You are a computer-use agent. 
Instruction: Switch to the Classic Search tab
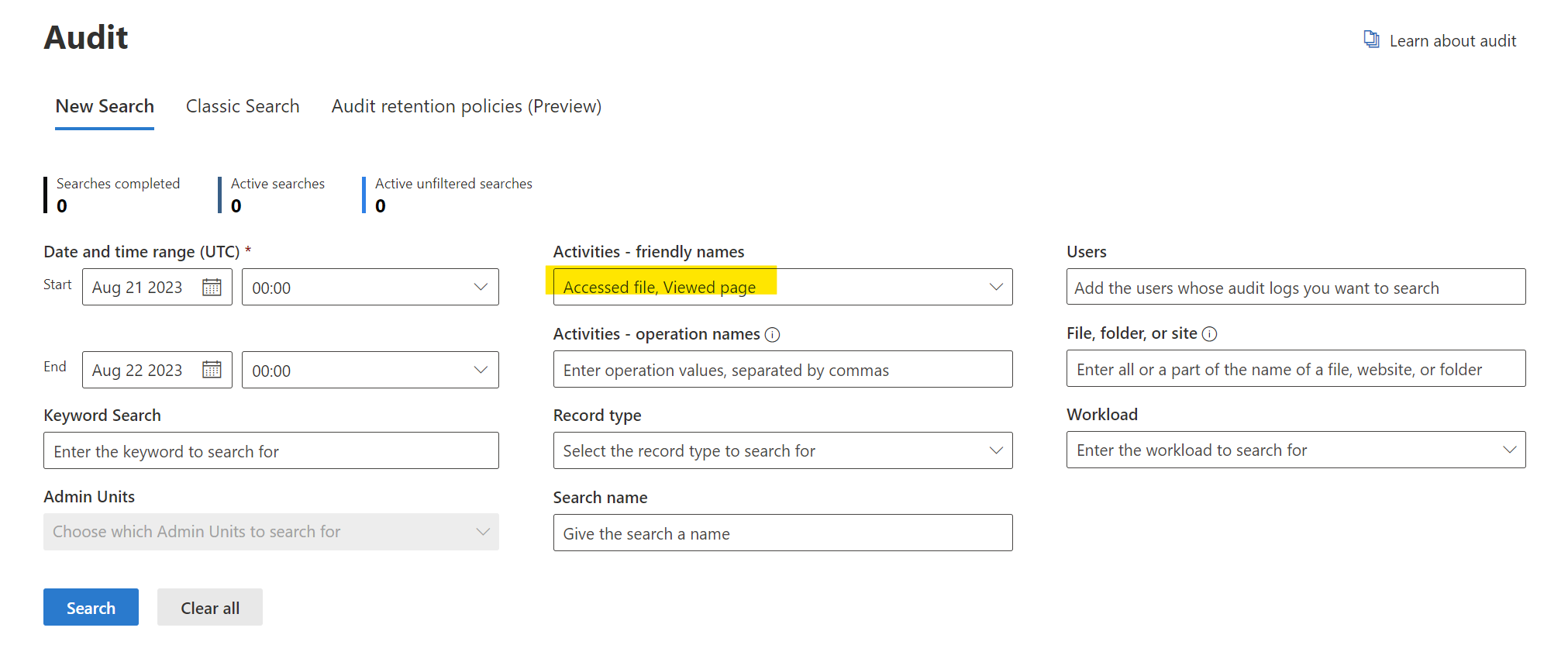(243, 106)
